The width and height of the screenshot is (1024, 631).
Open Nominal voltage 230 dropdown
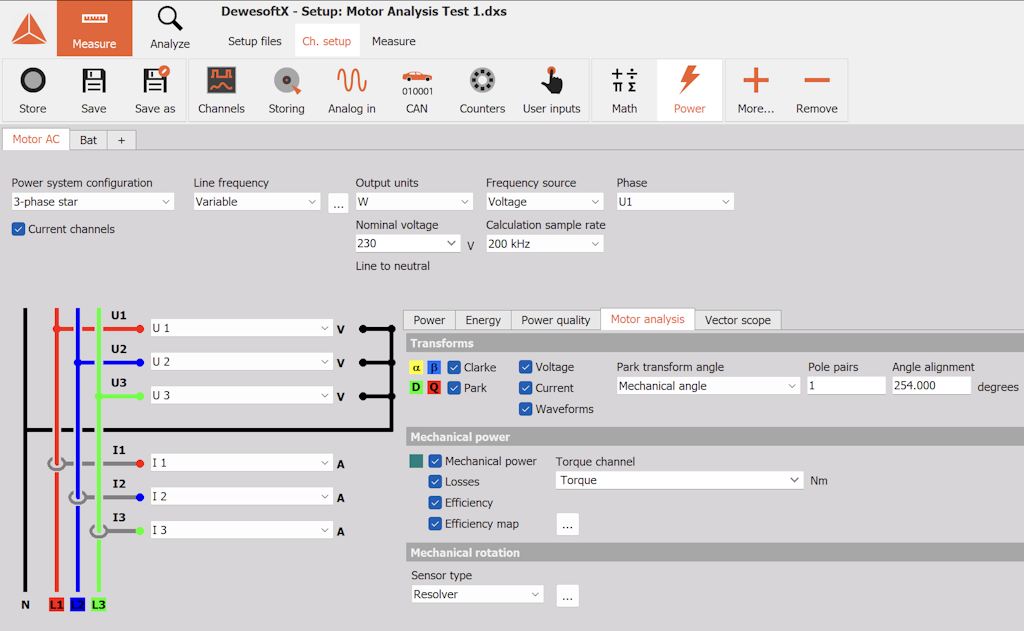coord(408,244)
